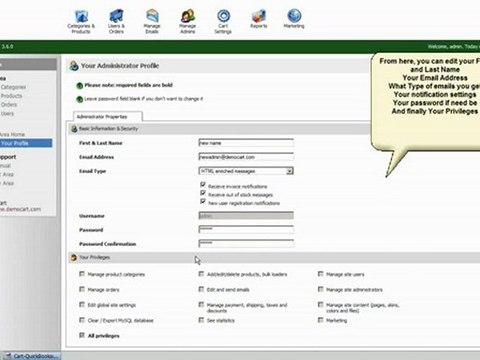Check See statistics privilege
The height and width of the screenshot is (360, 480).
(x=201, y=320)
